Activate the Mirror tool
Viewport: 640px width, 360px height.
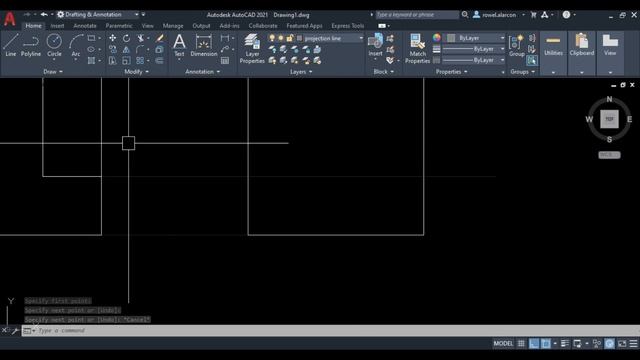click(x=127, y=49)
